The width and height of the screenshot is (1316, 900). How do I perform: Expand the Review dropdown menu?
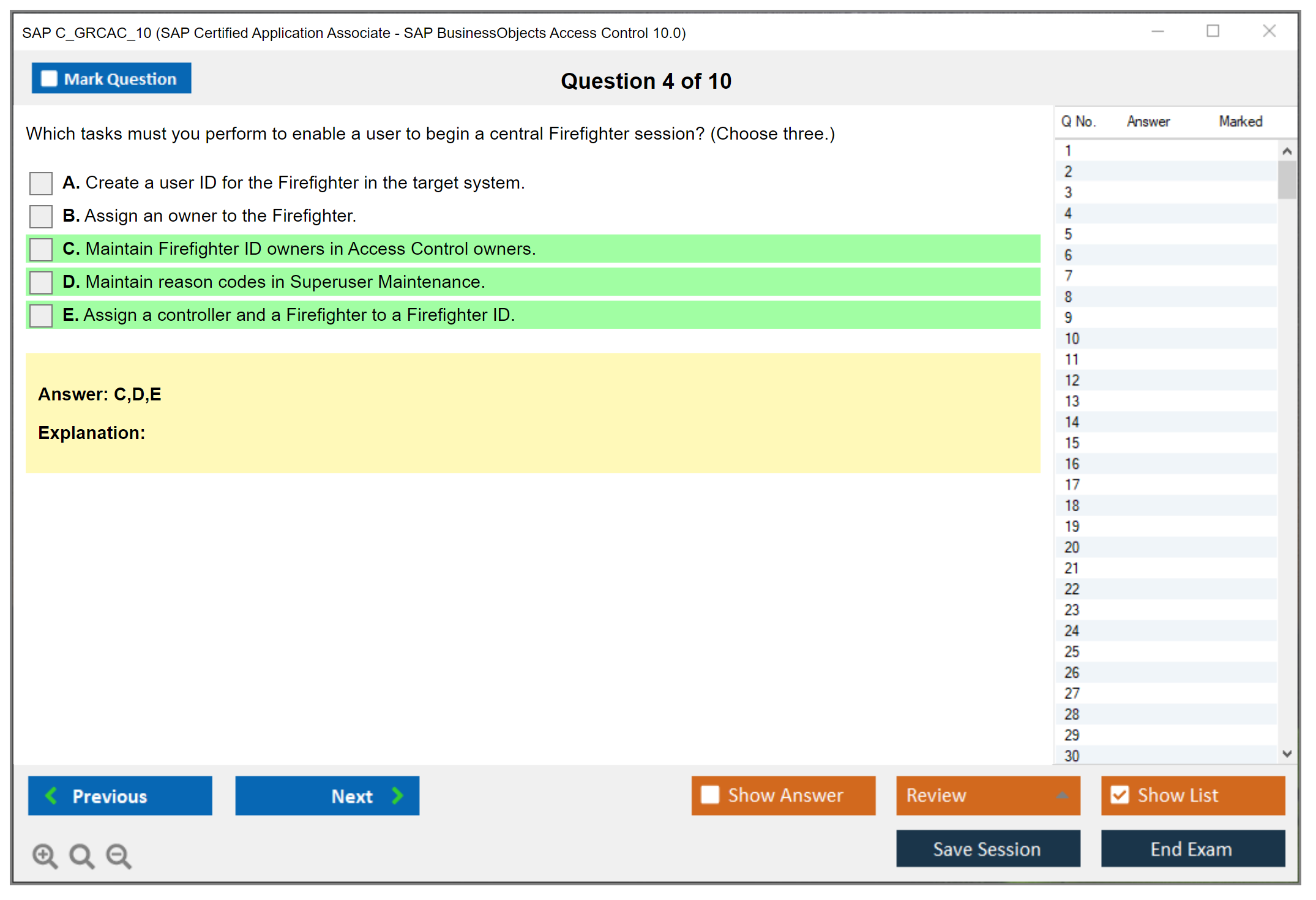[x=1062, y=796]
